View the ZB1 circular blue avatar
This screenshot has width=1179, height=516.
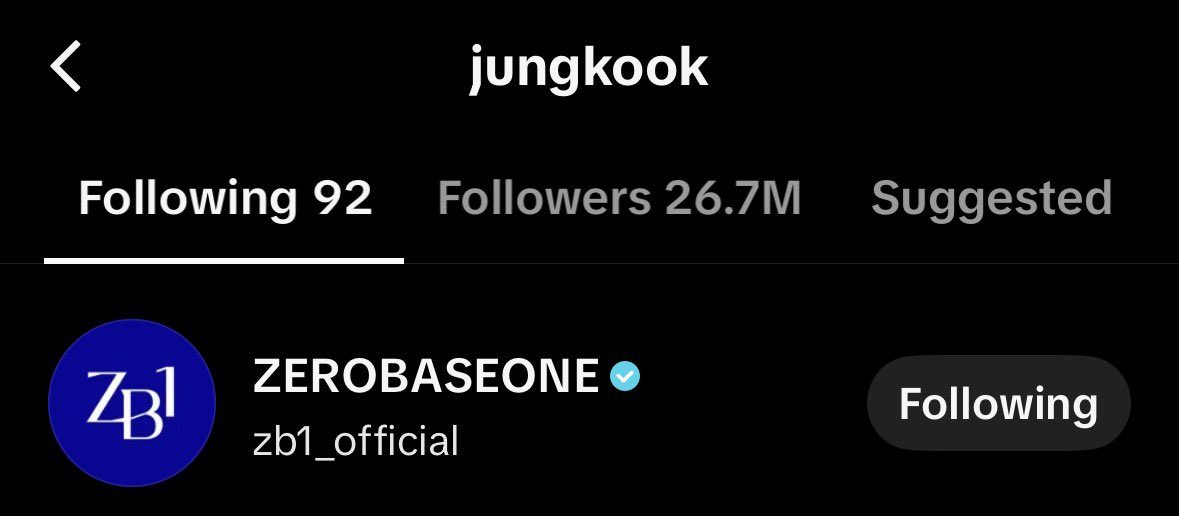click(x=132, y=403)
